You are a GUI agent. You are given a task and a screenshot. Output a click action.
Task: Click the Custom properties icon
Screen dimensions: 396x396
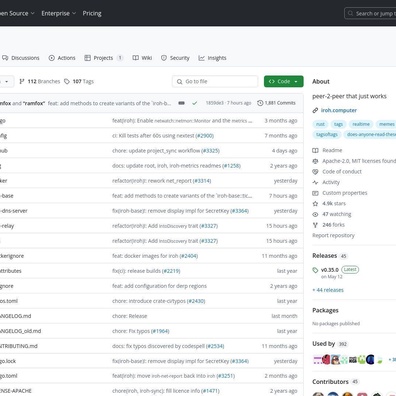pyautogui.click(x=315, y=193)
